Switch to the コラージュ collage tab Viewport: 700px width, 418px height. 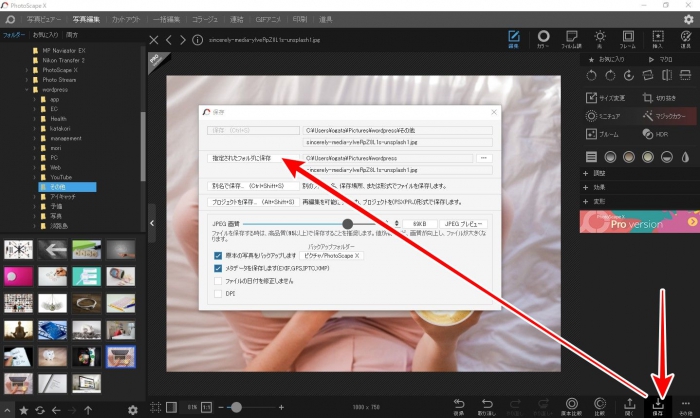tap(204, 20)
